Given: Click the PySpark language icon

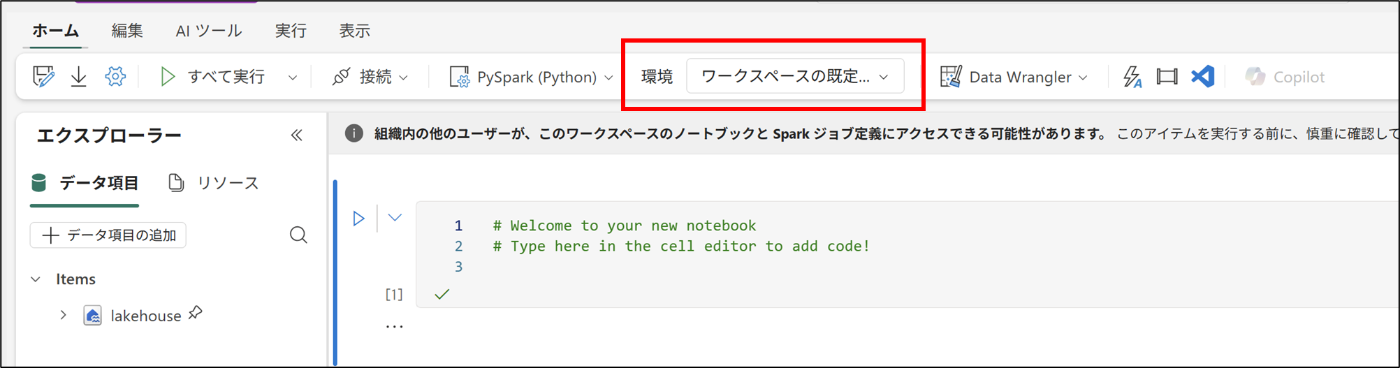Looking at the screenshot, I should [460, 77].
